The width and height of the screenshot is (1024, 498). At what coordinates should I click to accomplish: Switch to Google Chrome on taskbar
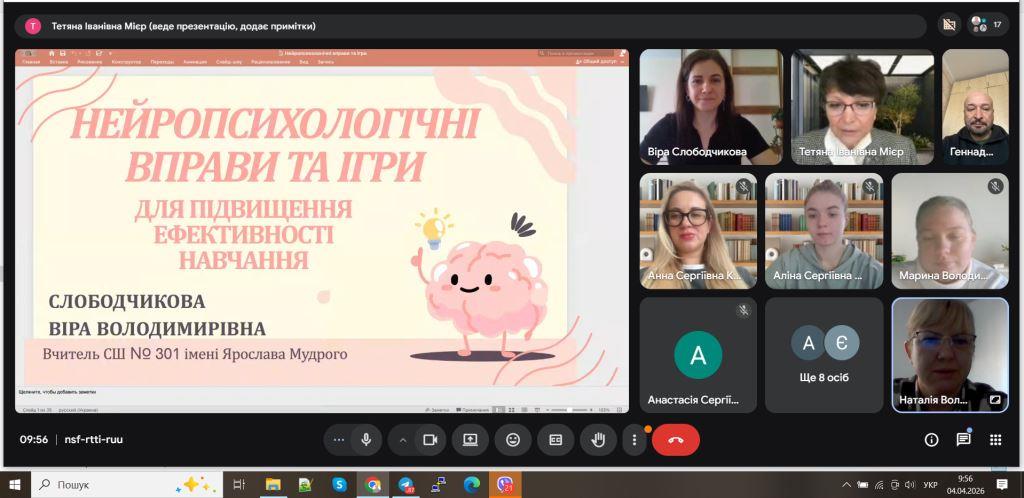pyautogui.click(x=373, y=484)
